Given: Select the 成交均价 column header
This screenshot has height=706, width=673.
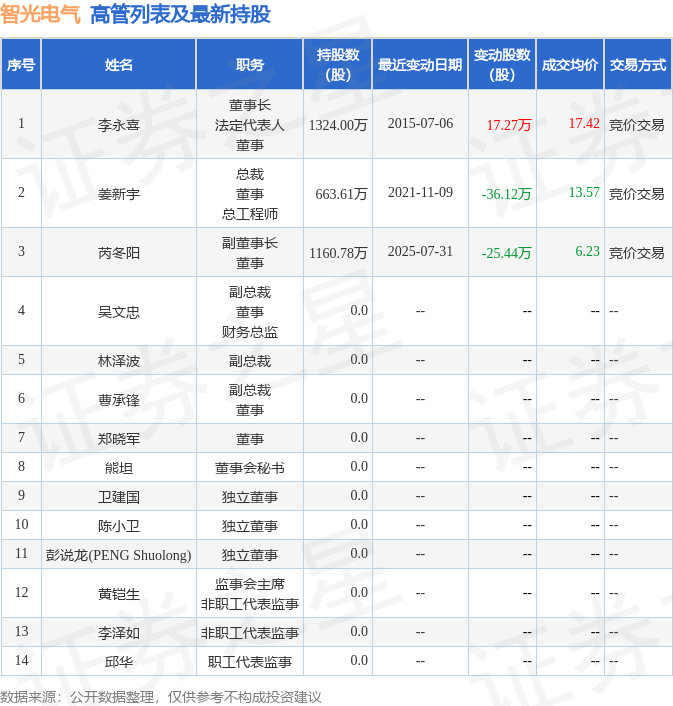Looking at the screenshot, I should pyautogui.click(x=570, y=65).
